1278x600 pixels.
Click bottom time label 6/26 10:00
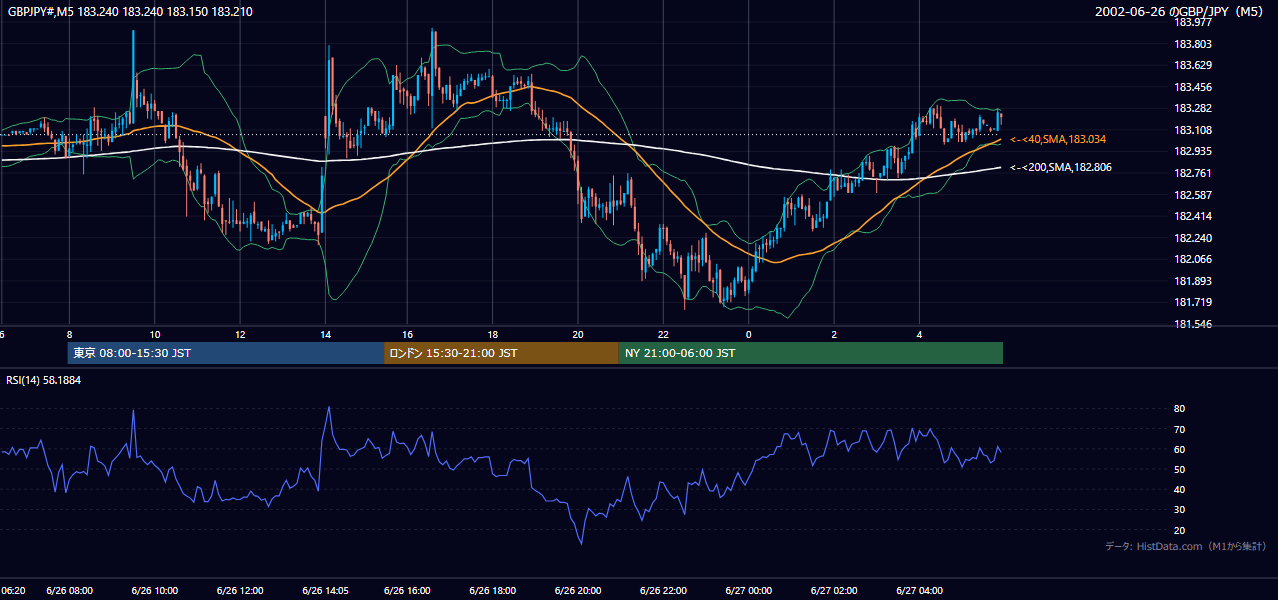click(154, 590)
